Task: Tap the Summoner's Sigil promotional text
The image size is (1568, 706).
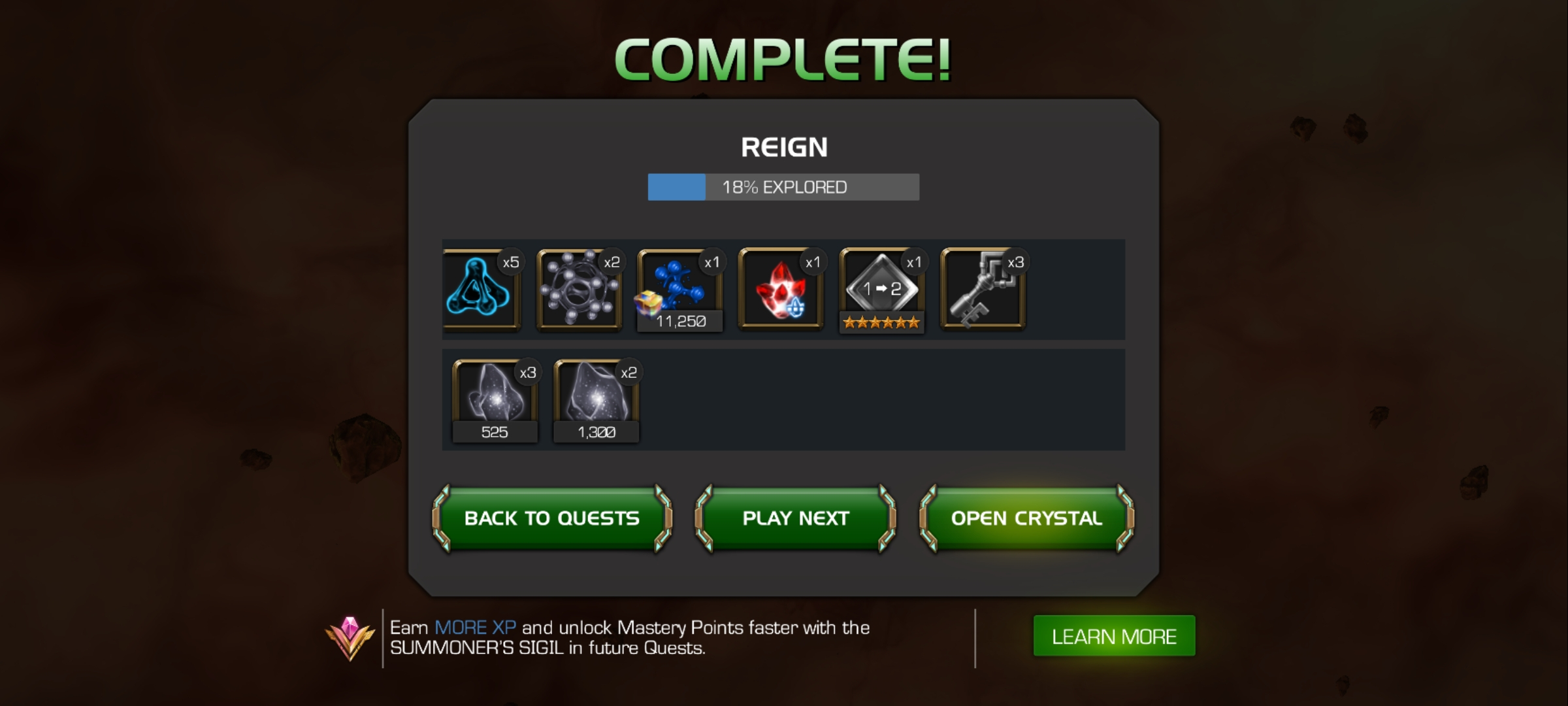Action: 630,637
